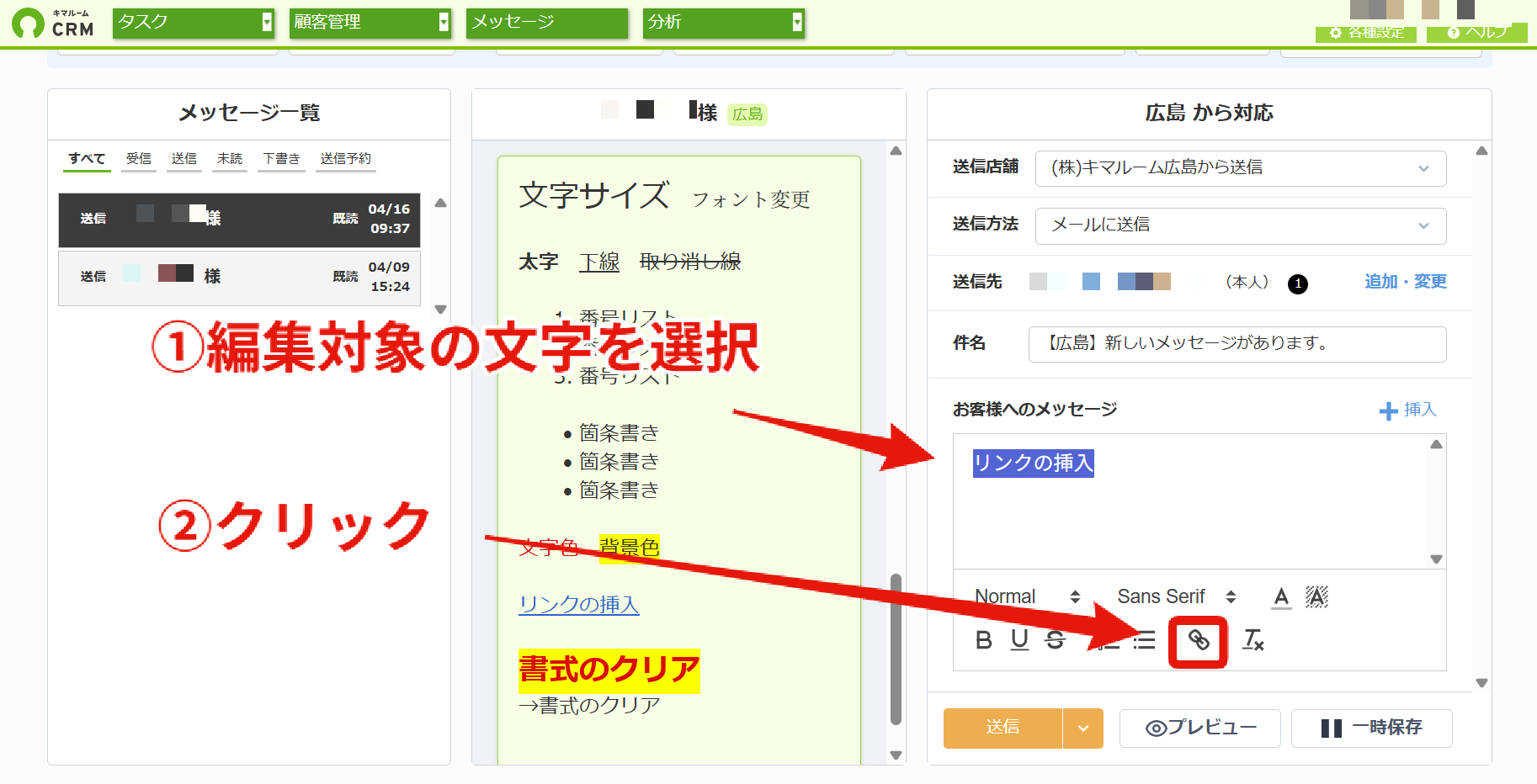Click the insert link icon in editor toolbar
This screenshot has height=784, width=1537.
[x=1198, y=641]
